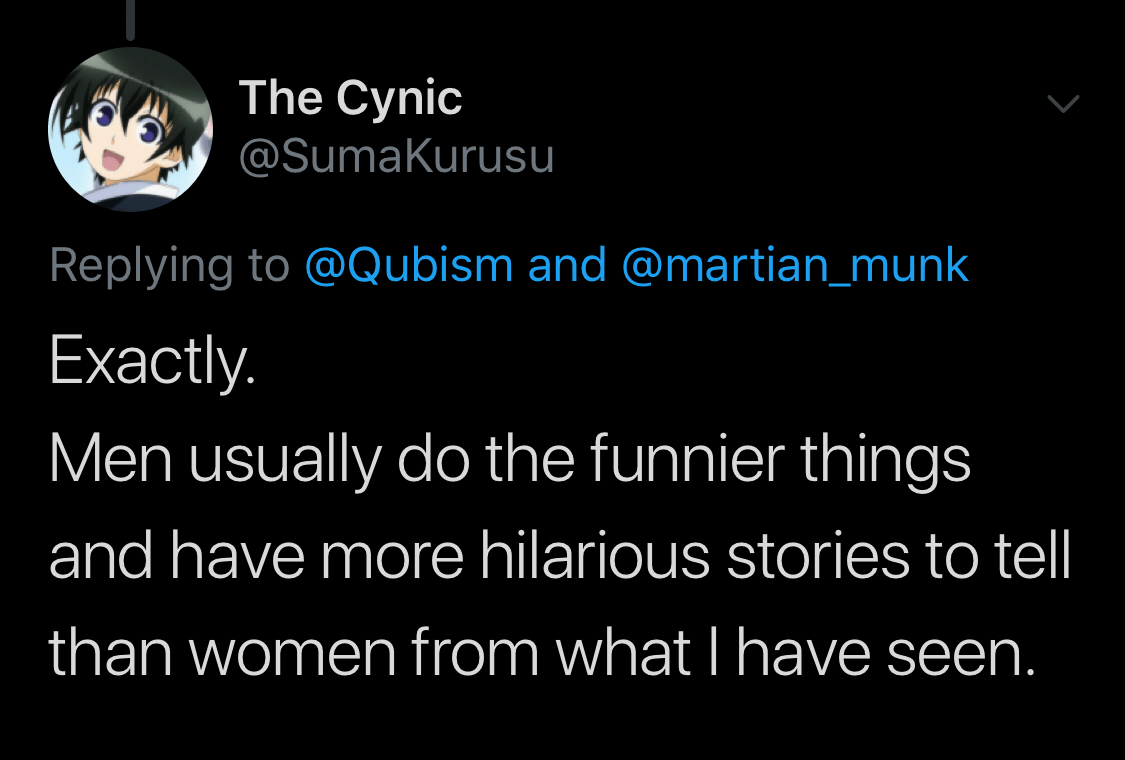This screenshot has height=760, width=1125.
Task: Tap the line "and have more hilarious stories to tell"
Action: click(560, 555)
